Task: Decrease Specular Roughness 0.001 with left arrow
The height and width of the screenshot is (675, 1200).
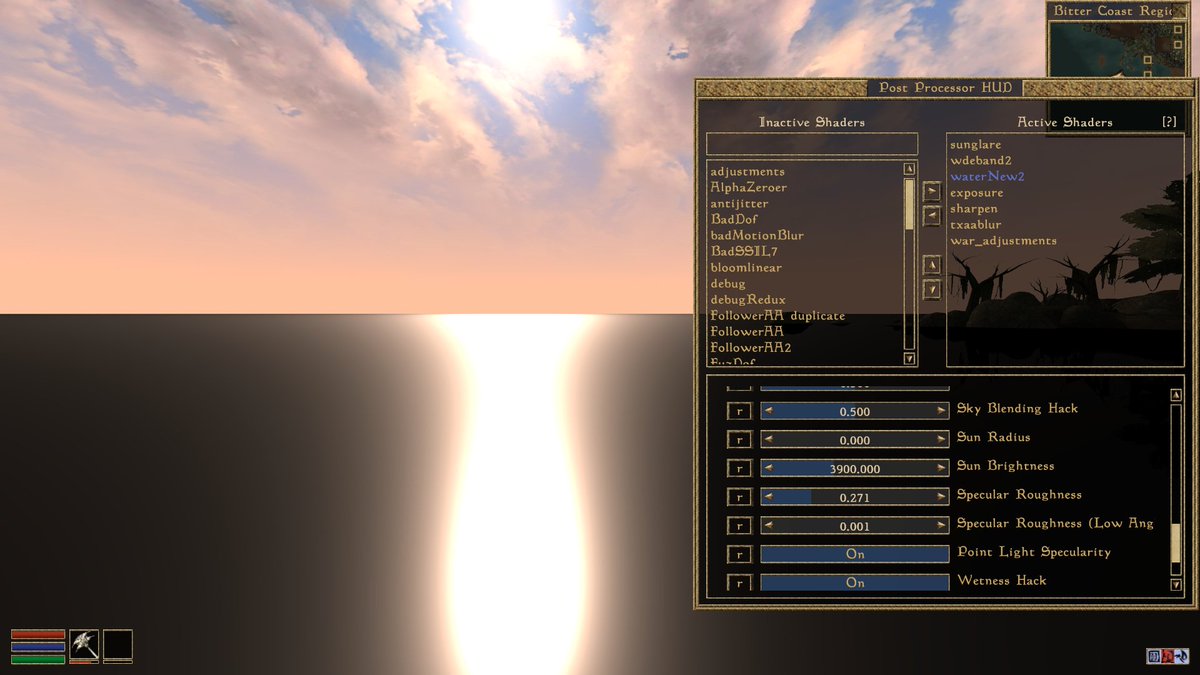Action: pyautogui.click(x=767, y=525)
